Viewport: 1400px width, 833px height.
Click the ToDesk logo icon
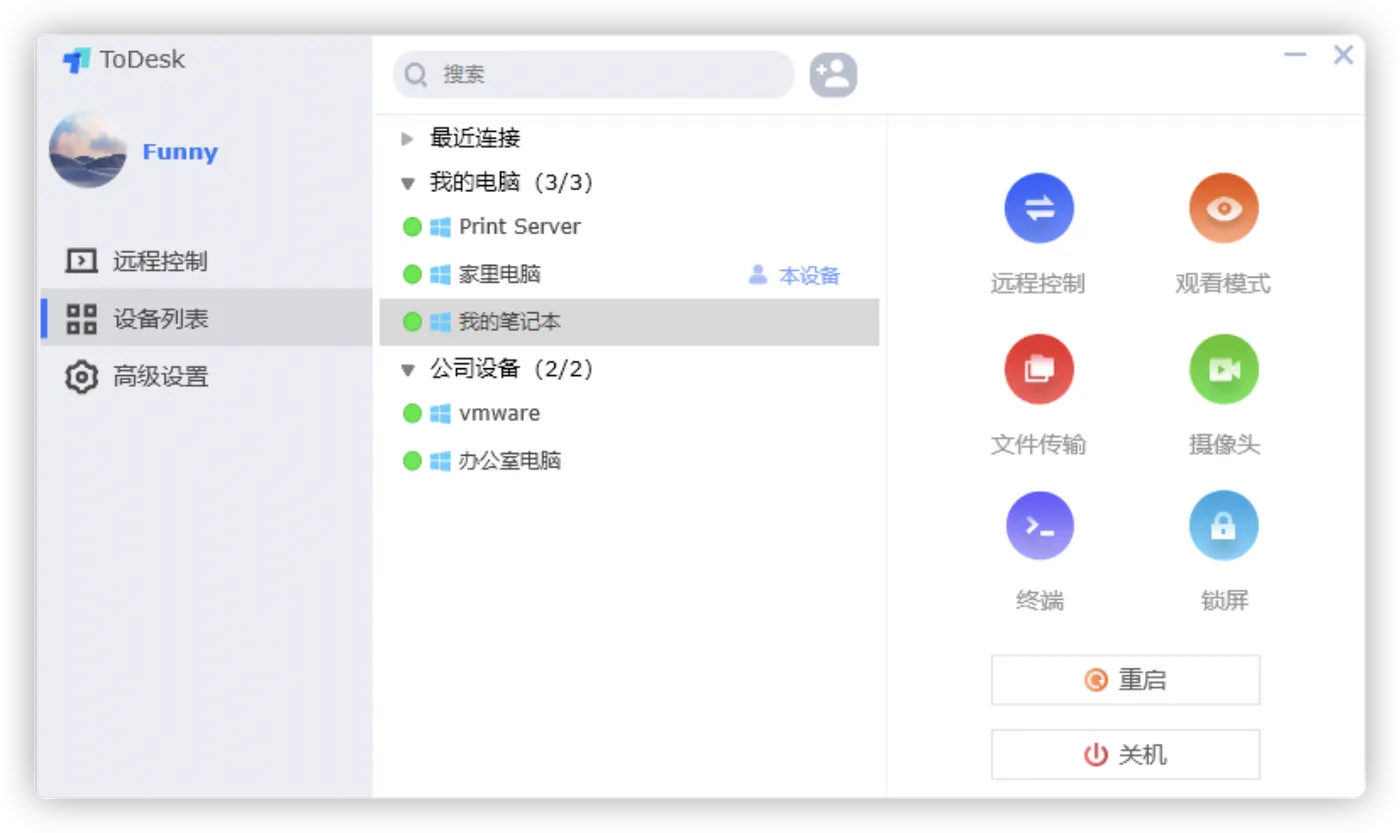tap(76, 60)
